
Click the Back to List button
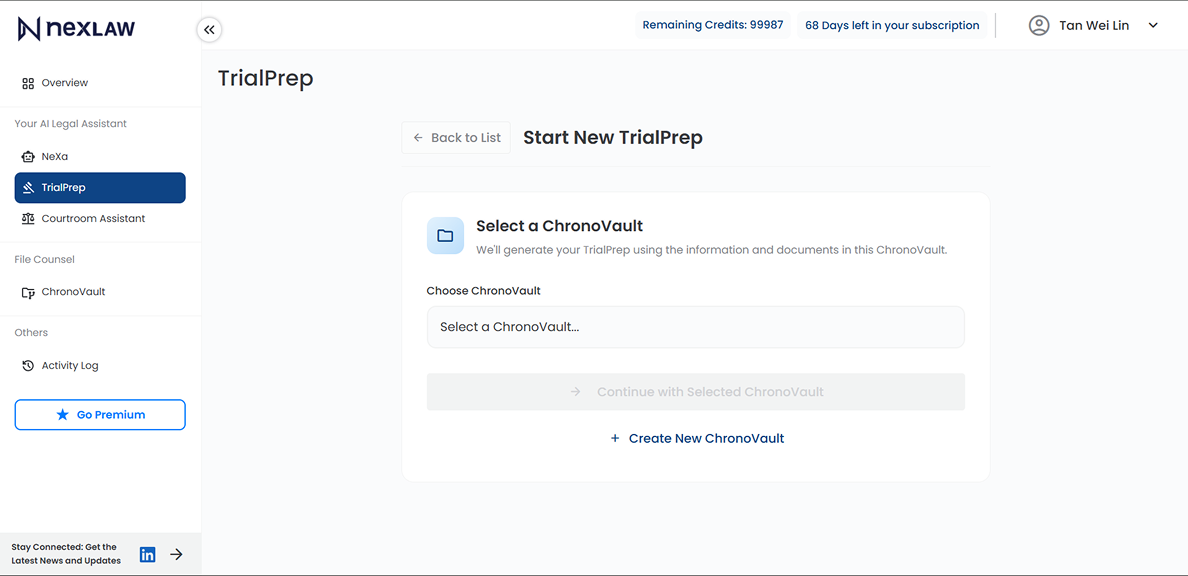tap(456, 137)
